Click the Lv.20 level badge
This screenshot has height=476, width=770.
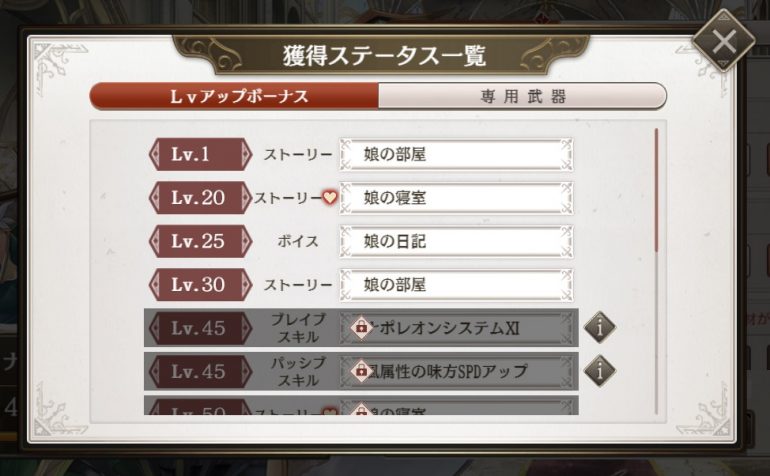(x=199, y=198)
